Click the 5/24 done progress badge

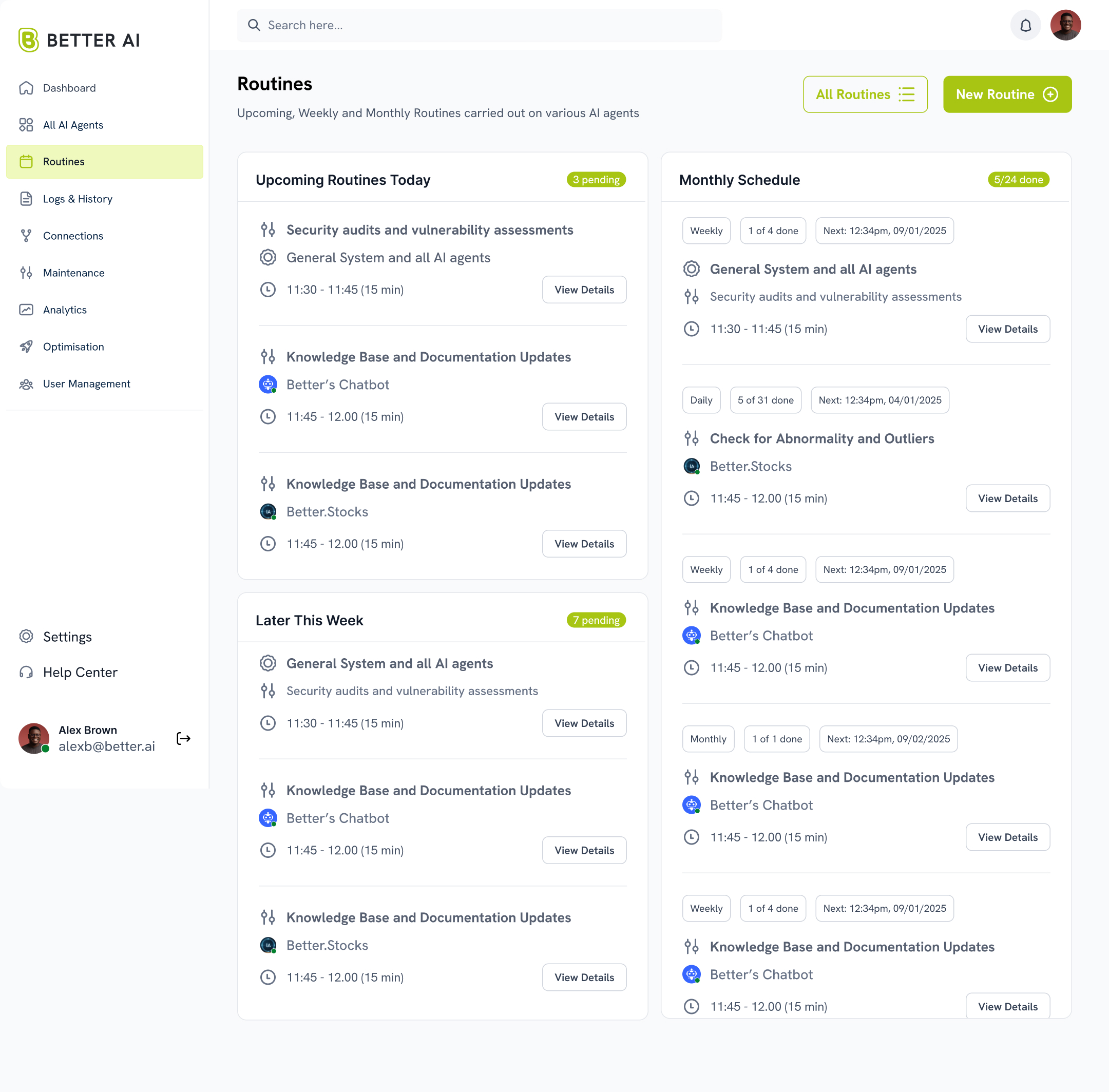coord(1018,180)
